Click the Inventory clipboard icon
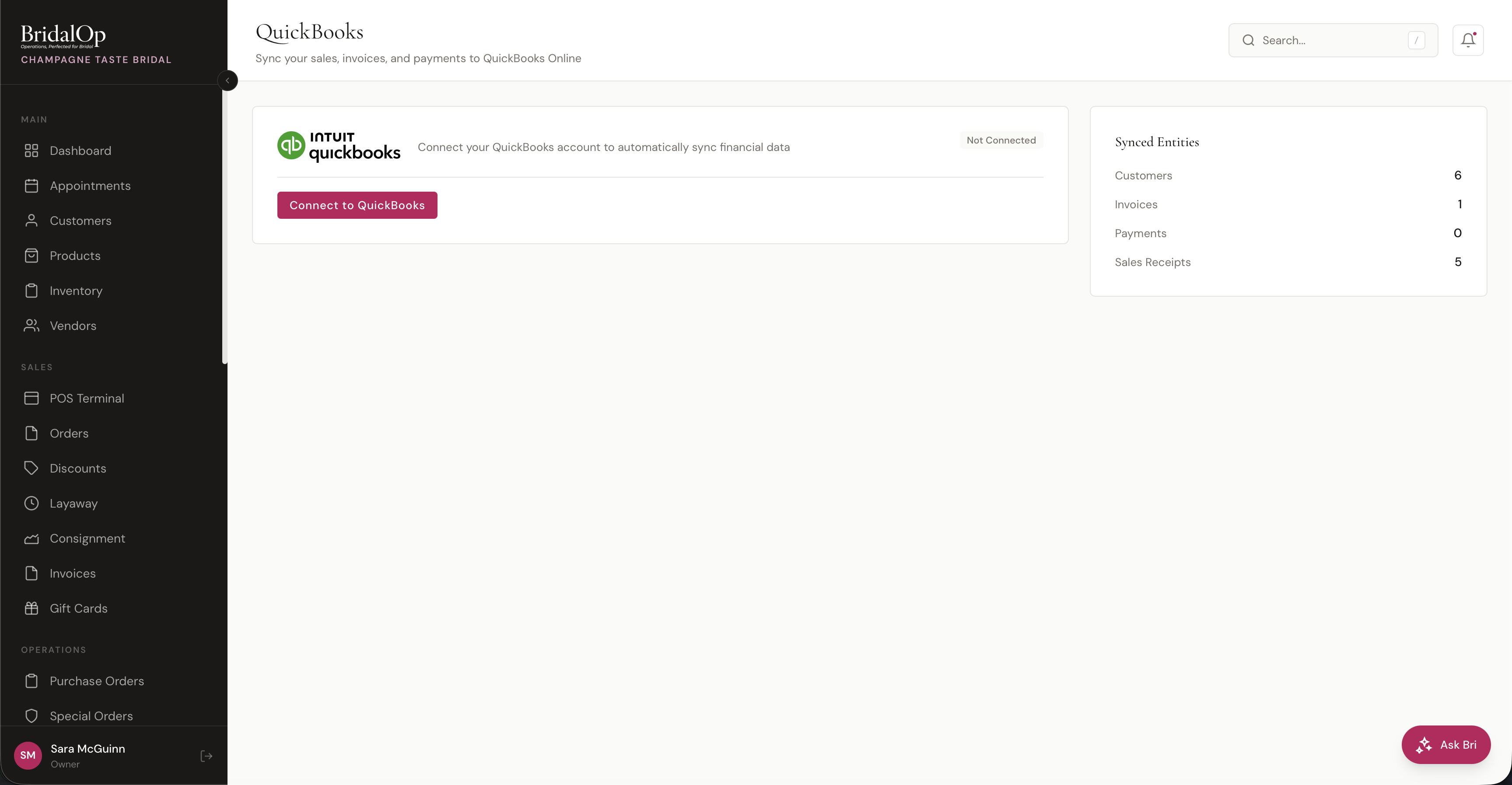This screenshot has width=1512, height=785. click(x=31, y=291)
